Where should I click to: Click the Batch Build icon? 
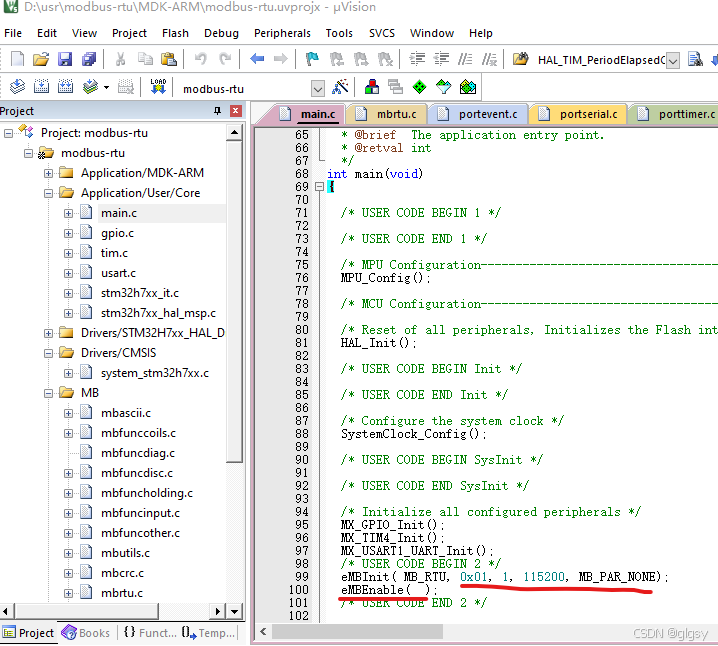coord(90,87)
